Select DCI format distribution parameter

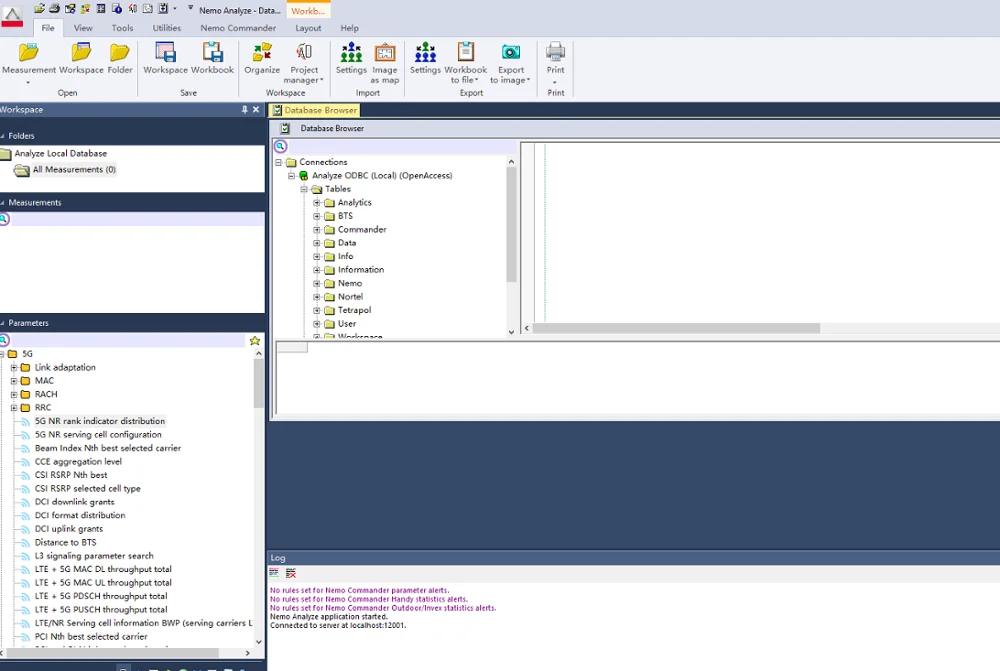point(80,516)
